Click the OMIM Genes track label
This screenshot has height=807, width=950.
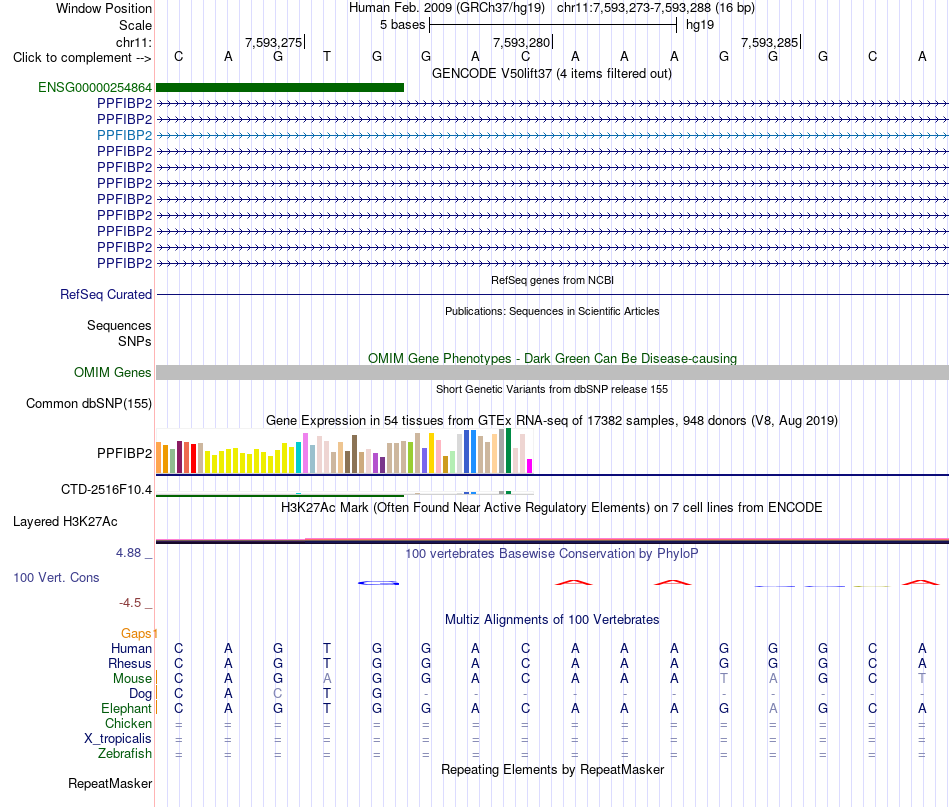tap(112, 373)
